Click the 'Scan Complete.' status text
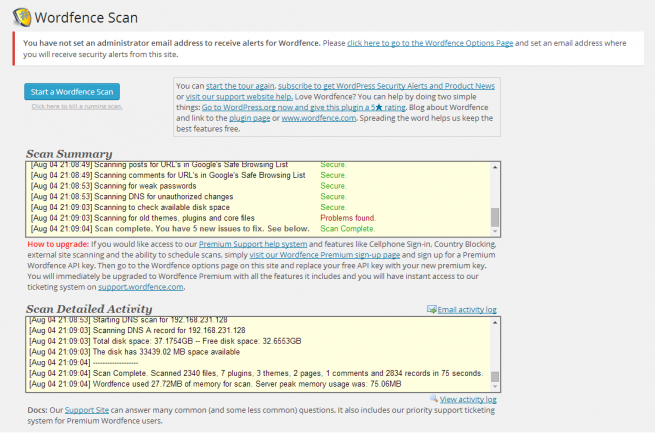The height and width of the screenshot is (433, 655). click(x=348, y=229)
